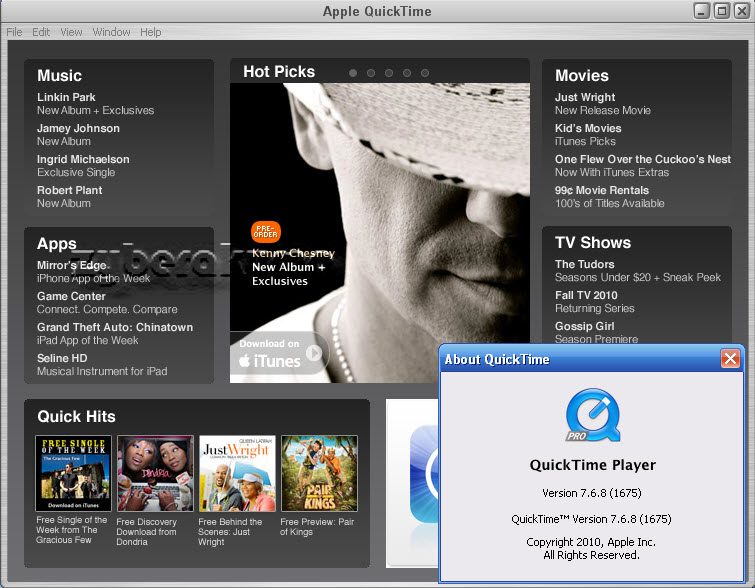Open Jamey Johnson New Album link

[x=78, y=134]
